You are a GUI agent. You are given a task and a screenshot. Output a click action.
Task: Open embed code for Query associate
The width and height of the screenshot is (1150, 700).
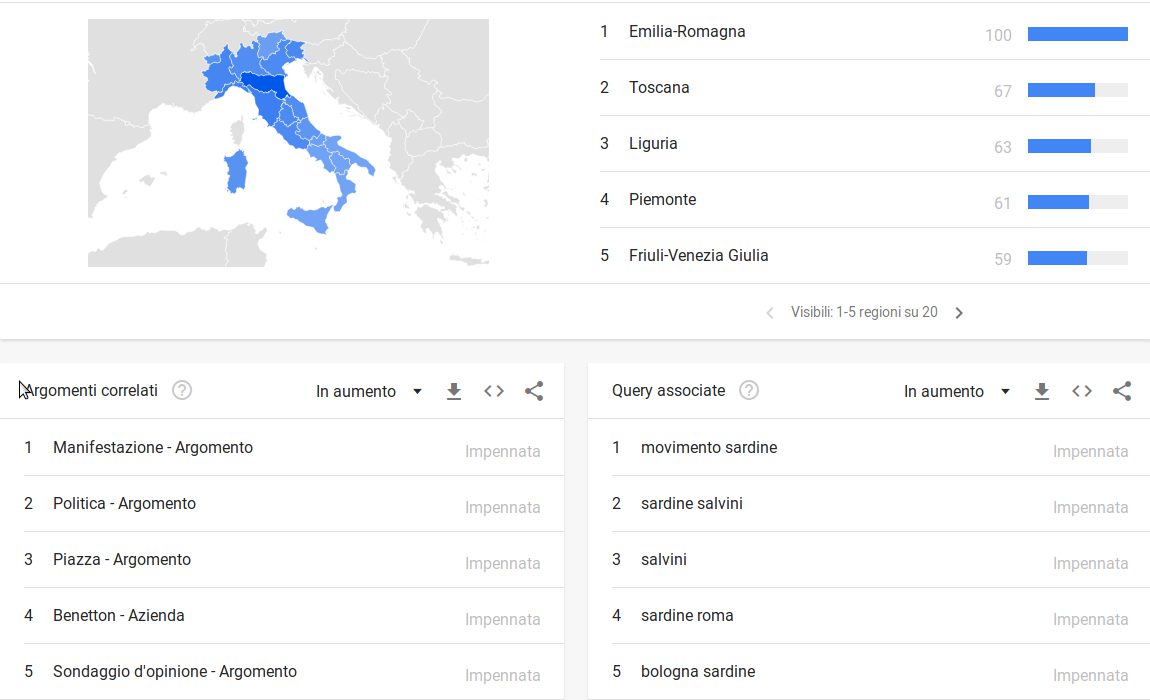[1082, 392]
